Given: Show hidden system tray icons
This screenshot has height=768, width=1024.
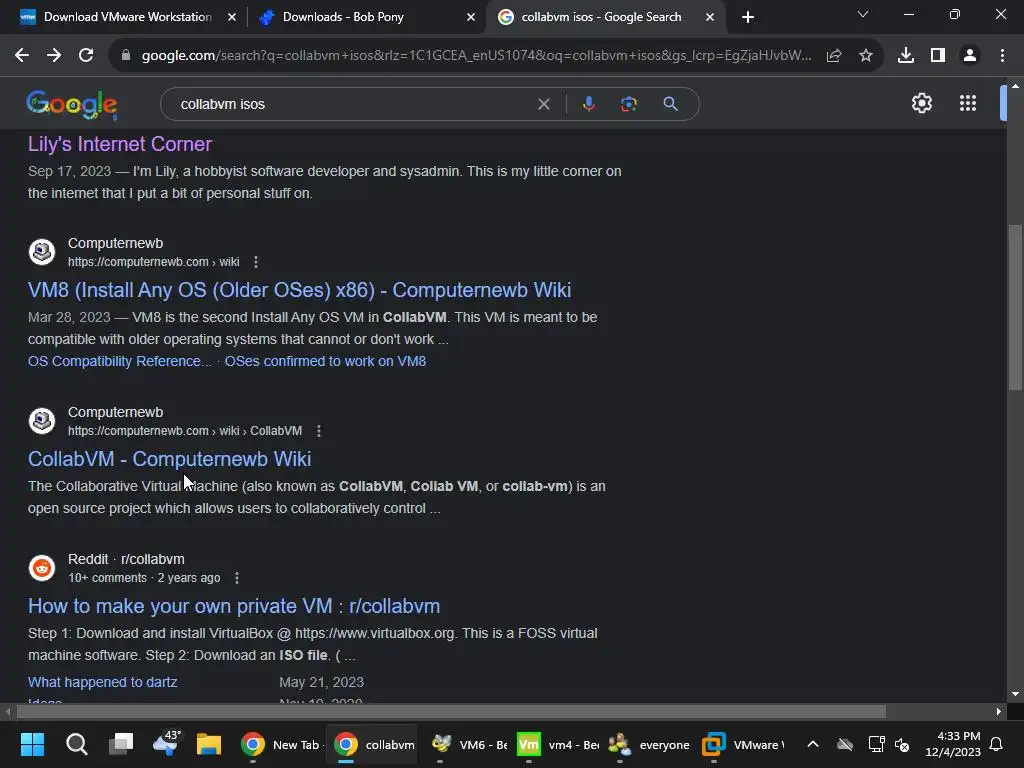Looking at the screenshot, I should click(813, 744).
